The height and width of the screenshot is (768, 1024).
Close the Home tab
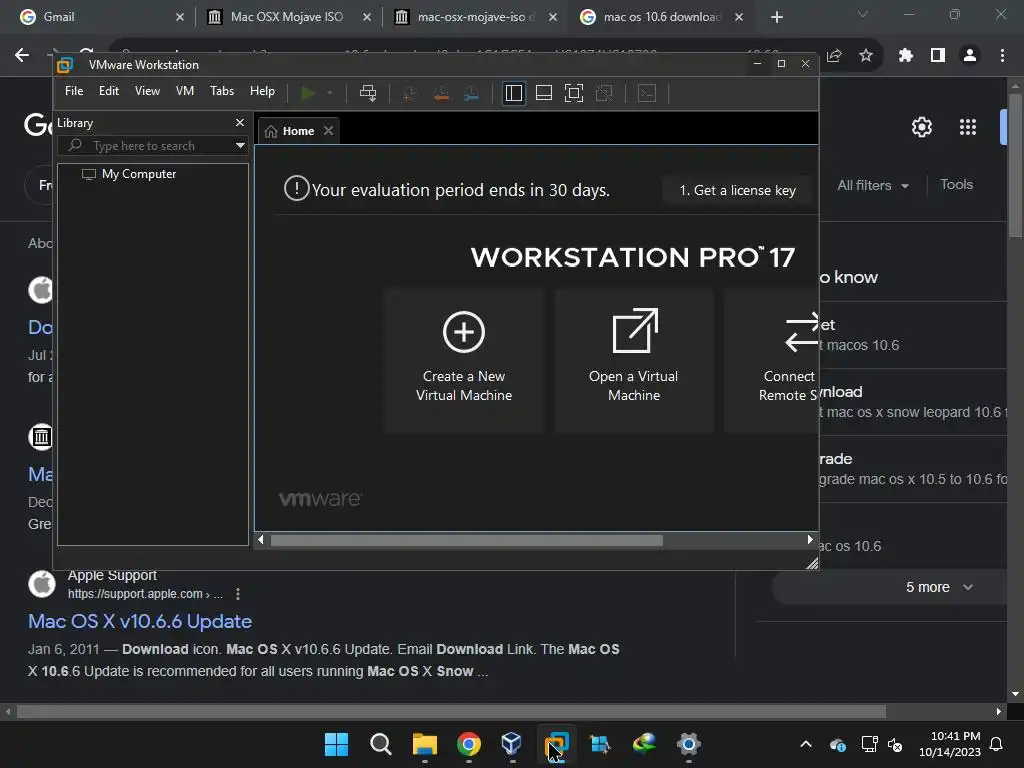pyautogui.click(x=328, y=131)
